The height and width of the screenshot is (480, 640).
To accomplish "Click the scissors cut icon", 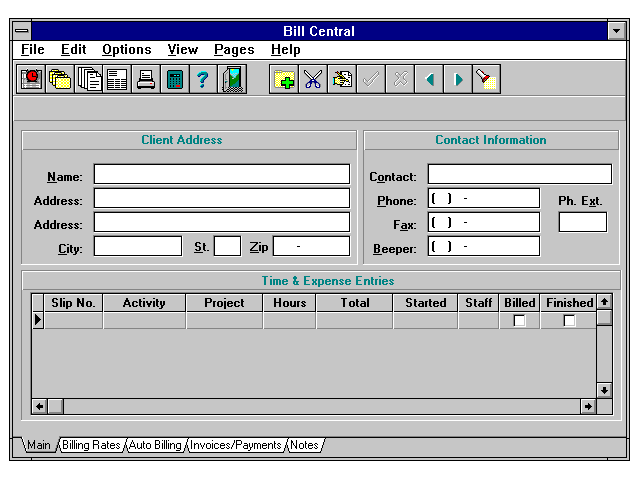I will (313, 80).
